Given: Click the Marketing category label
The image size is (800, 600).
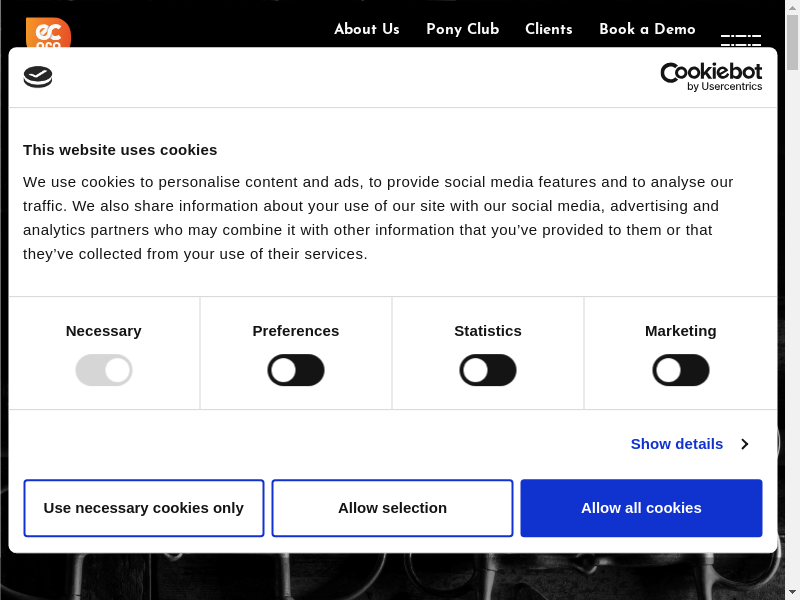Looking at the screenshot, I should click(681, 331).
